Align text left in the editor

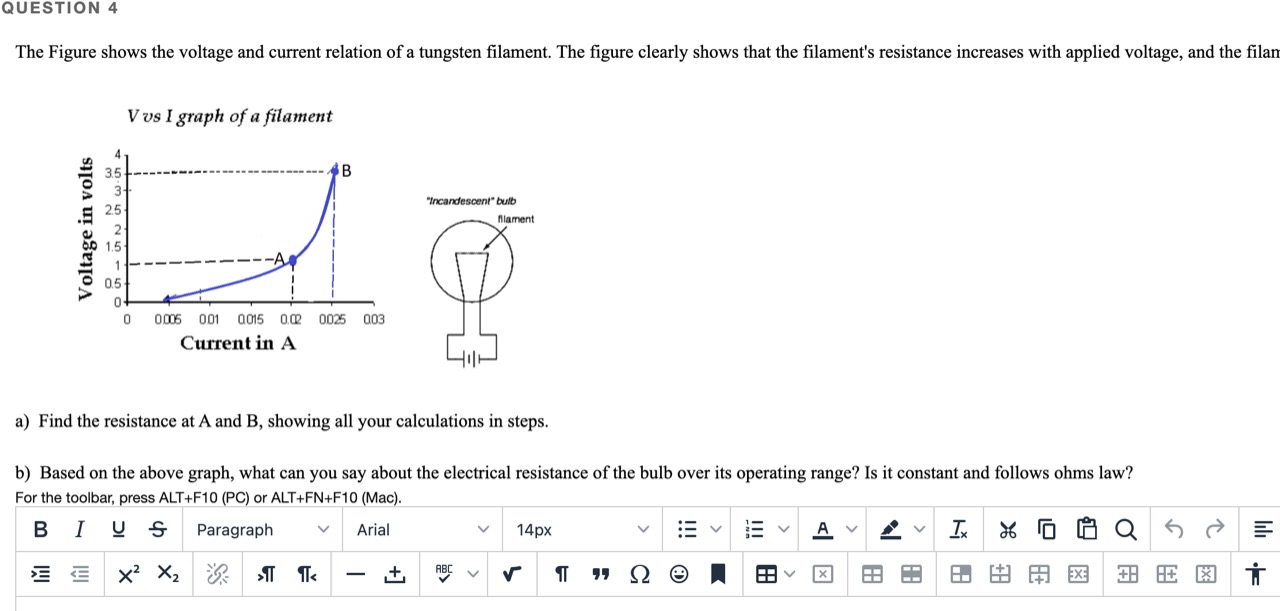click(1263, 529)
